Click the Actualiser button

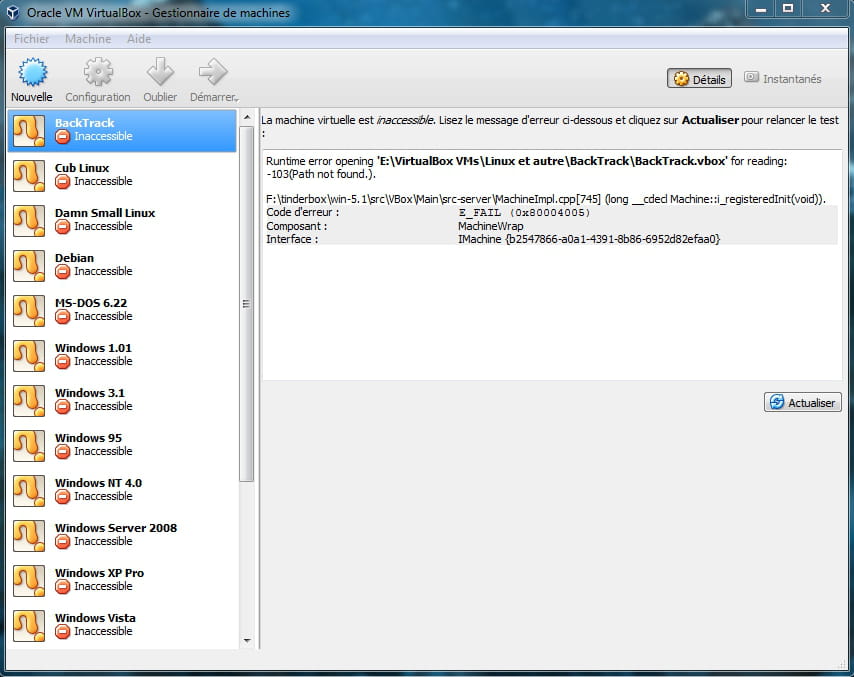pyautogui.click(x=803, y=402)
